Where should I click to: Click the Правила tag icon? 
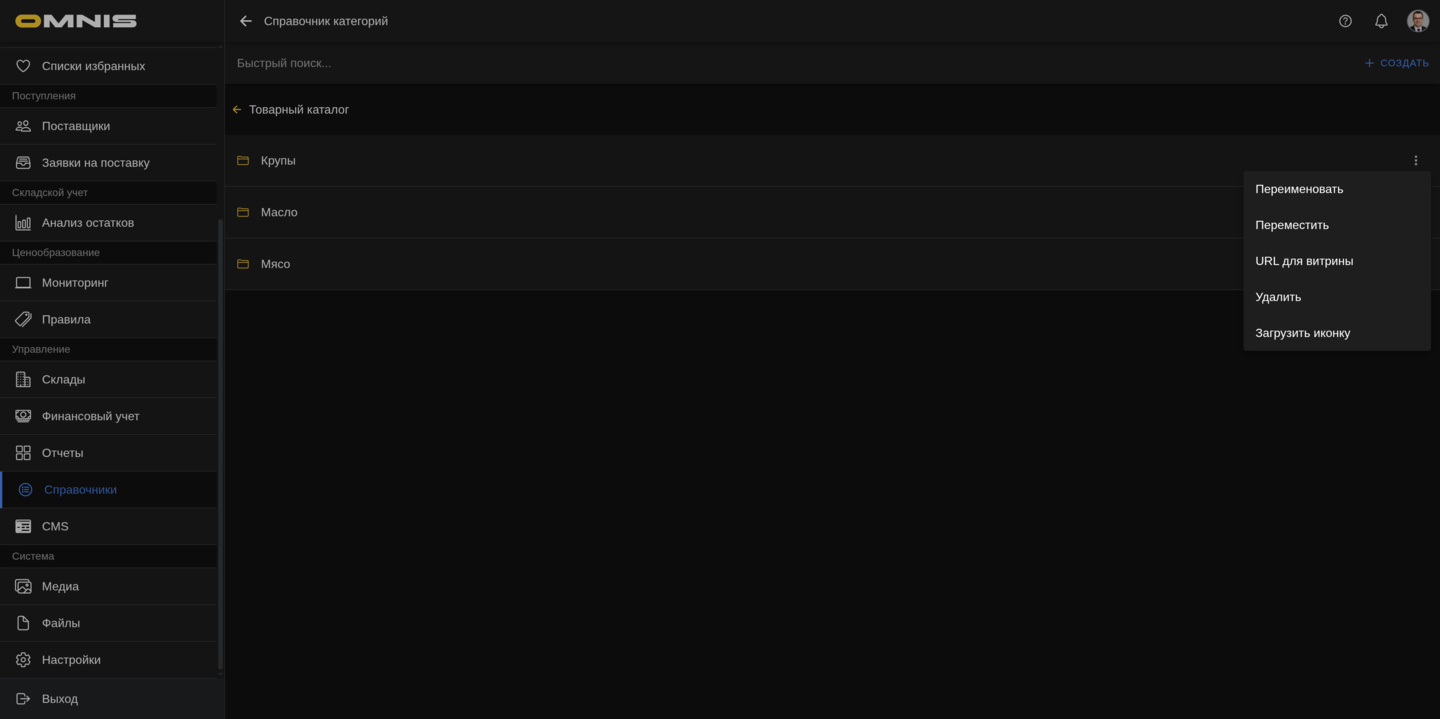point(23,320)
